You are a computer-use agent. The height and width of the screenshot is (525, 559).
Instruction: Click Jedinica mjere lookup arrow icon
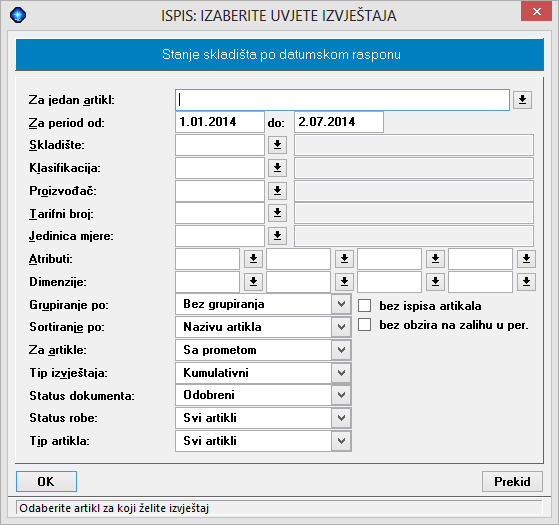[277, 236]
